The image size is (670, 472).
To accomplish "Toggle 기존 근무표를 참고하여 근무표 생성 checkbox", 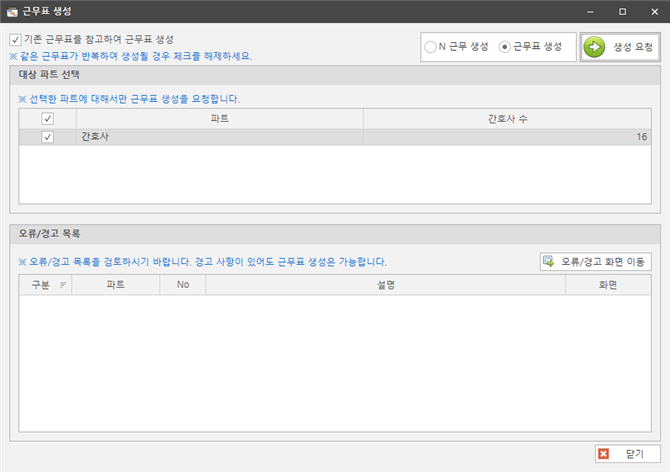I will [x=15, y=39].
